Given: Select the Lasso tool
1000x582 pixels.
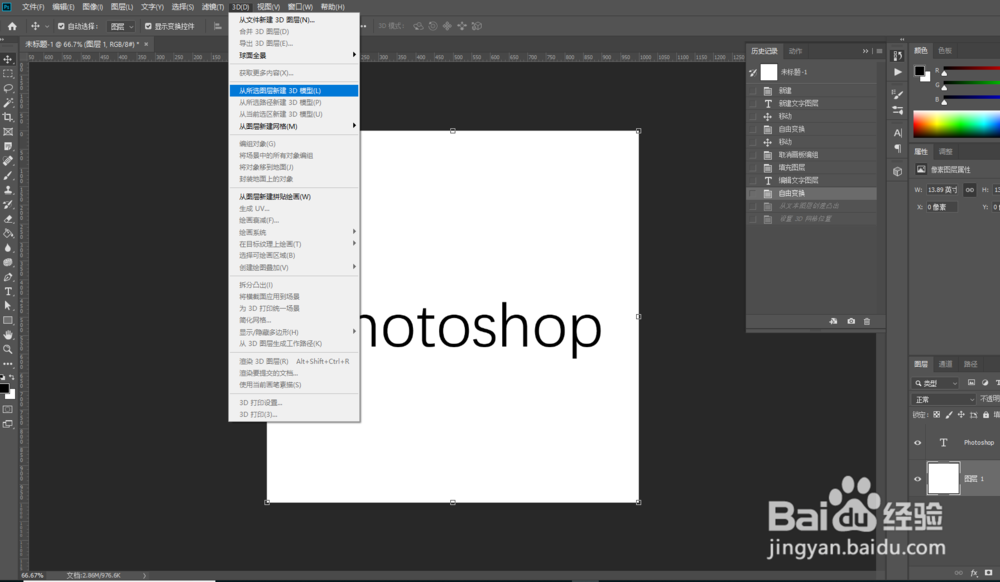Looking at the screenshot, I should (x=8, y=89).
